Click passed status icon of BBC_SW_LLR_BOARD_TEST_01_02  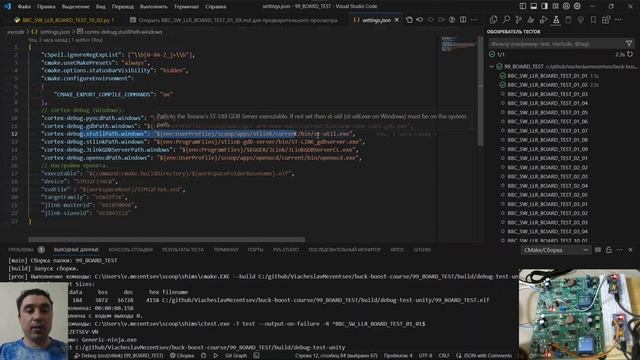pyautogui.click(x=502, y=85)
